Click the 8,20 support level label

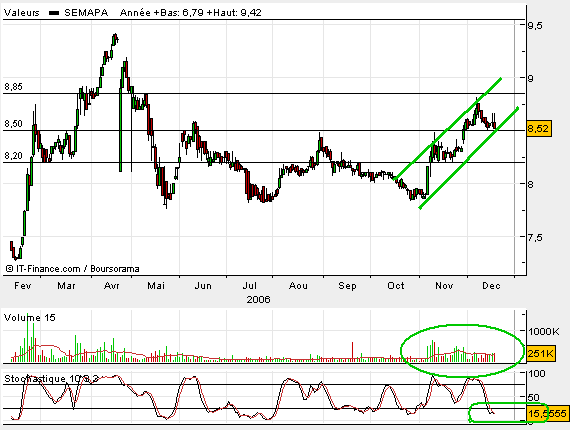click(13, 156)
